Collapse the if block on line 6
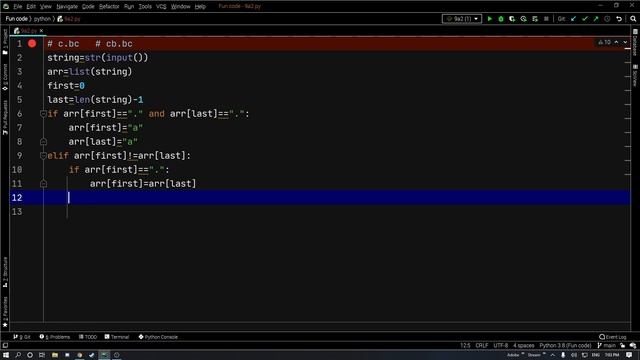The image size is (640, 360). pos(43,114)
